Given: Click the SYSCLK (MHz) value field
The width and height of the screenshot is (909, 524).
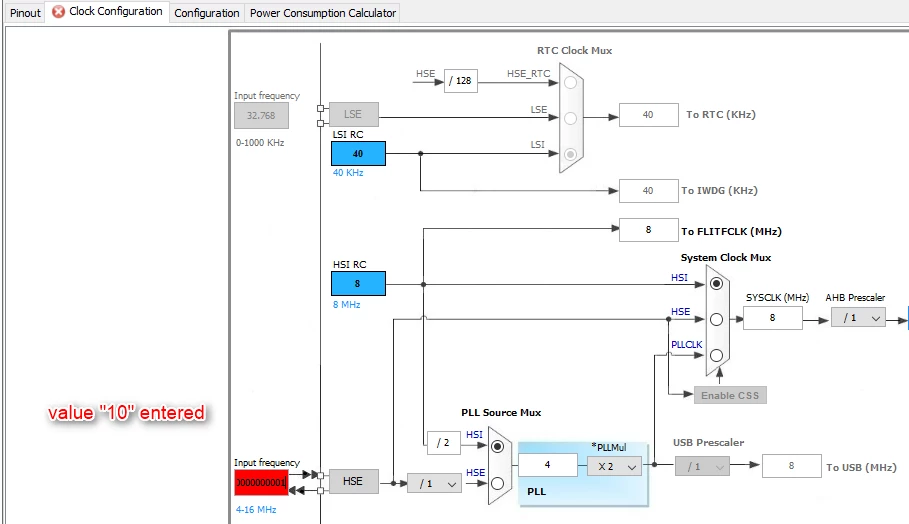Looking at the screenshot, I should (773, 318).
